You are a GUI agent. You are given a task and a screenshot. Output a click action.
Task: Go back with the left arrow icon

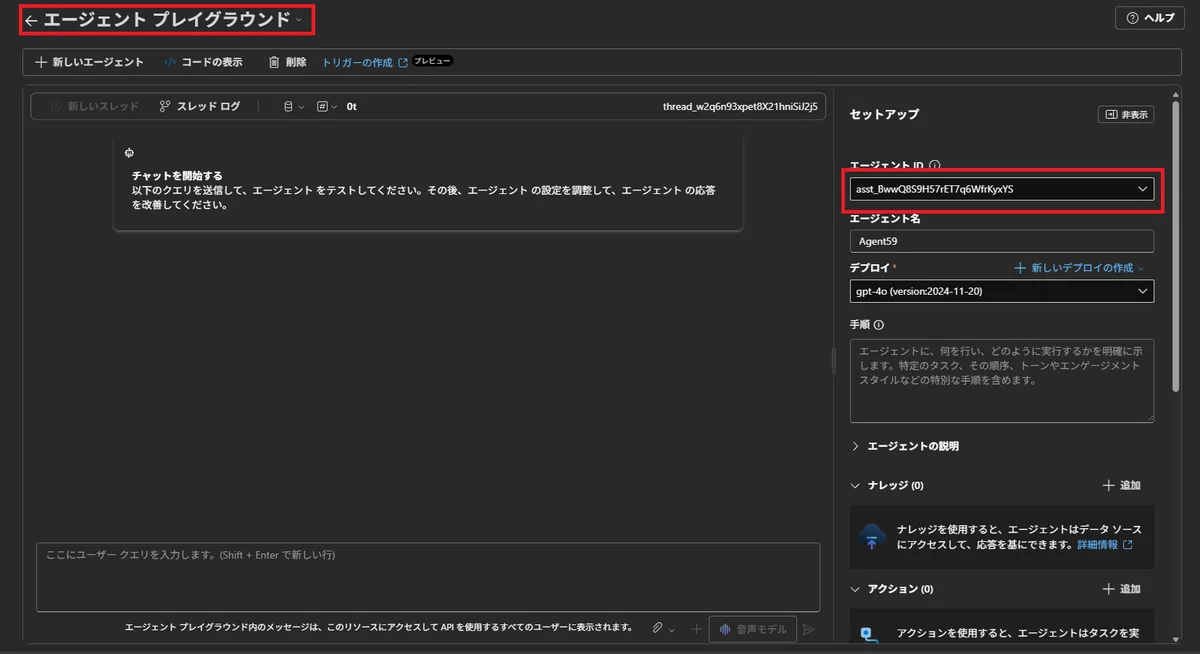(x=31, y=20)
